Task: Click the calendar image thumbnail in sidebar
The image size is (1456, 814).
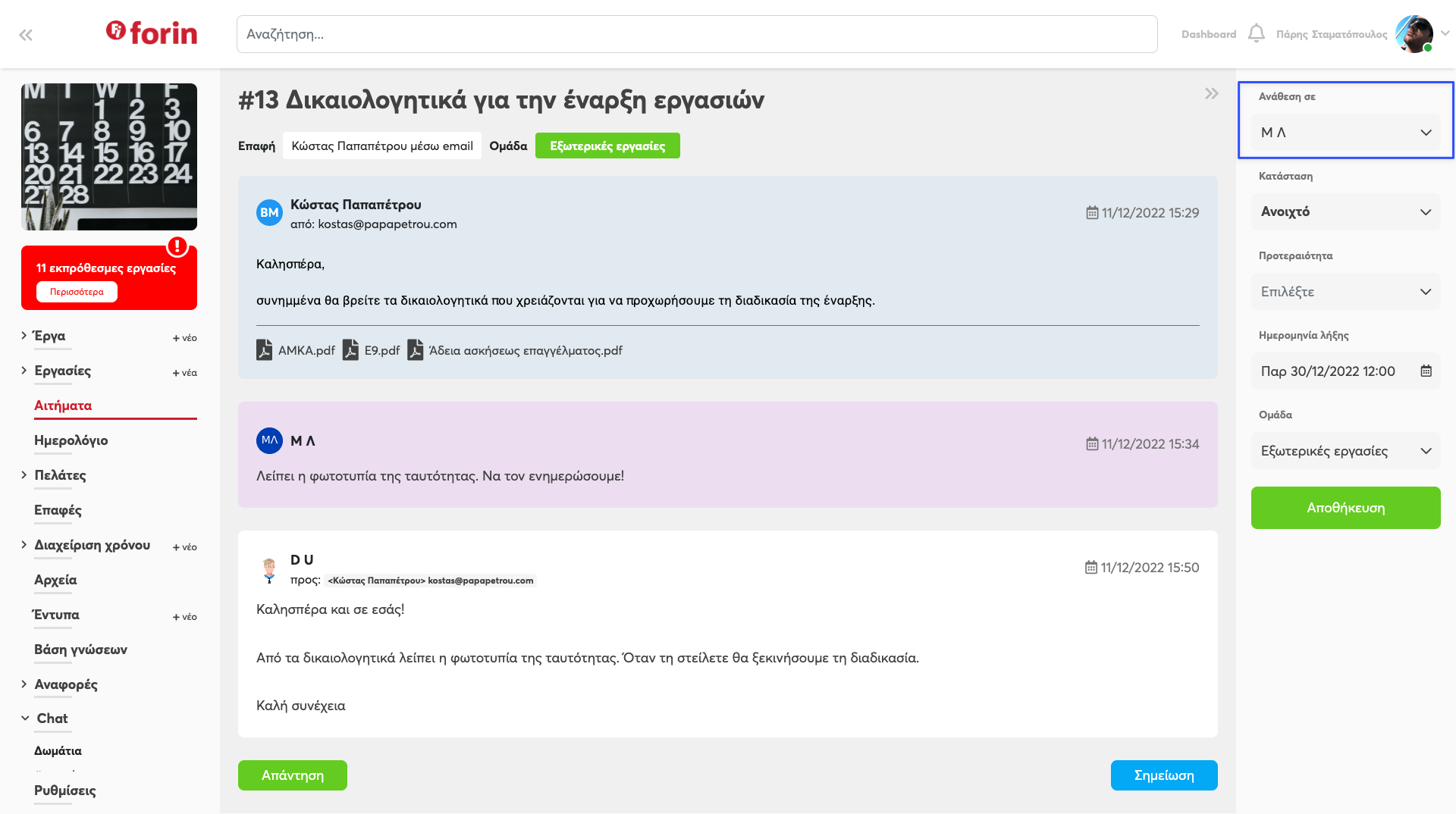Action: pos(109,157)
